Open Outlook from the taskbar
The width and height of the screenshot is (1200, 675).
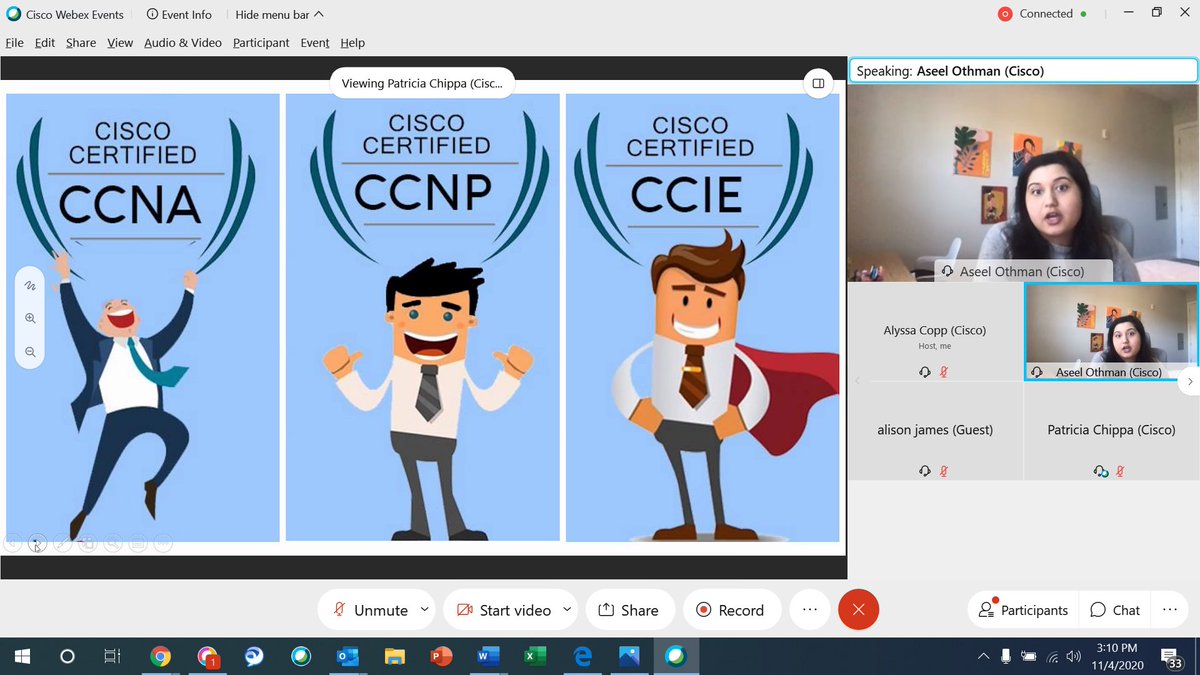pos(348,657)
